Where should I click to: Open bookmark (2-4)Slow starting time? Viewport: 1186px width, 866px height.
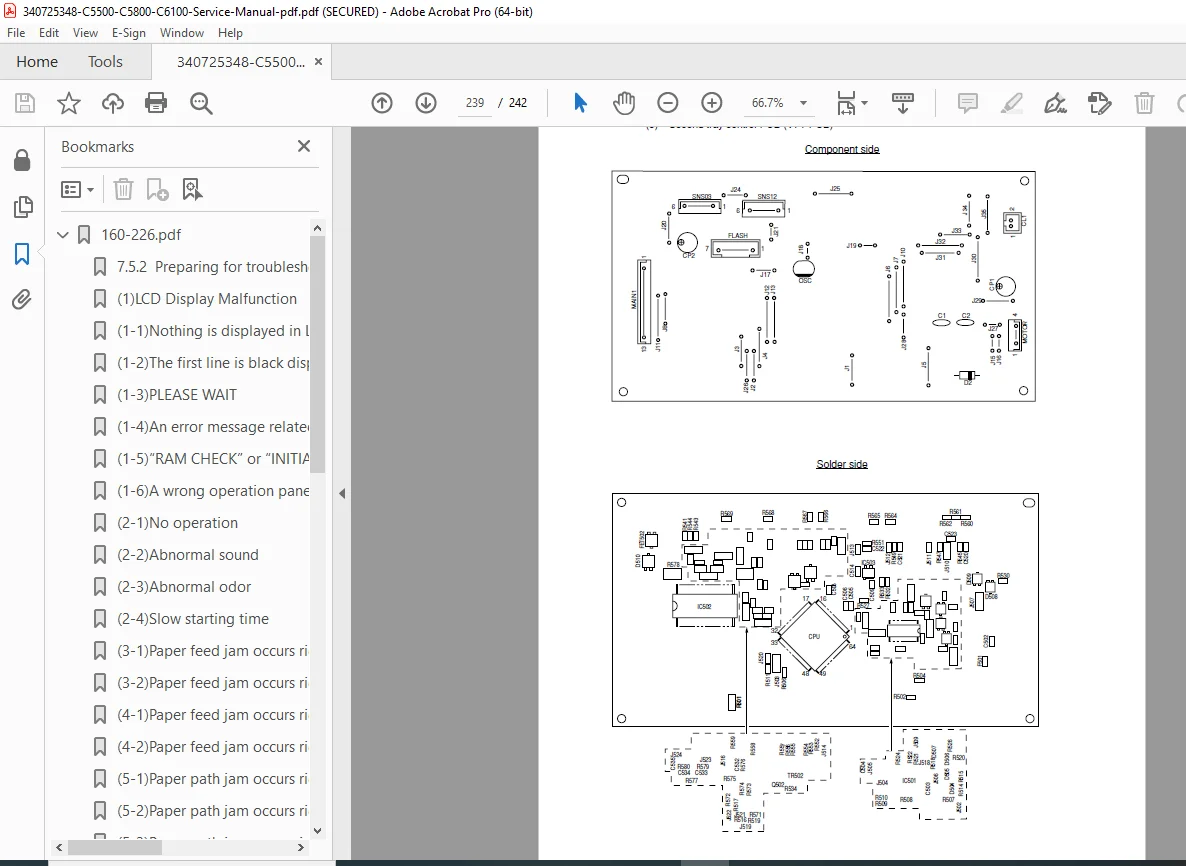(x=193, y=619)
